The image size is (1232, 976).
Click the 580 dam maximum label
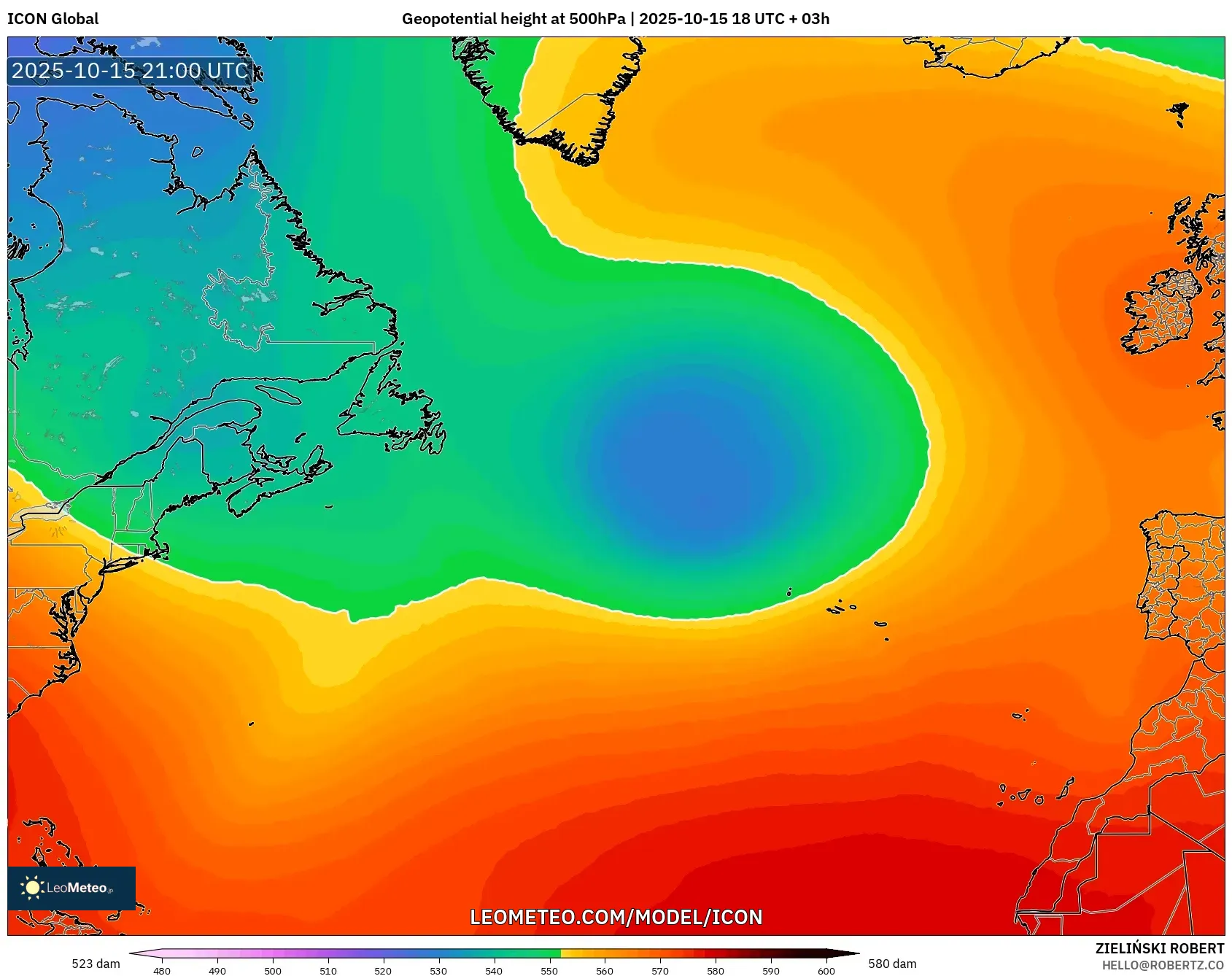[x=892, y=964]
